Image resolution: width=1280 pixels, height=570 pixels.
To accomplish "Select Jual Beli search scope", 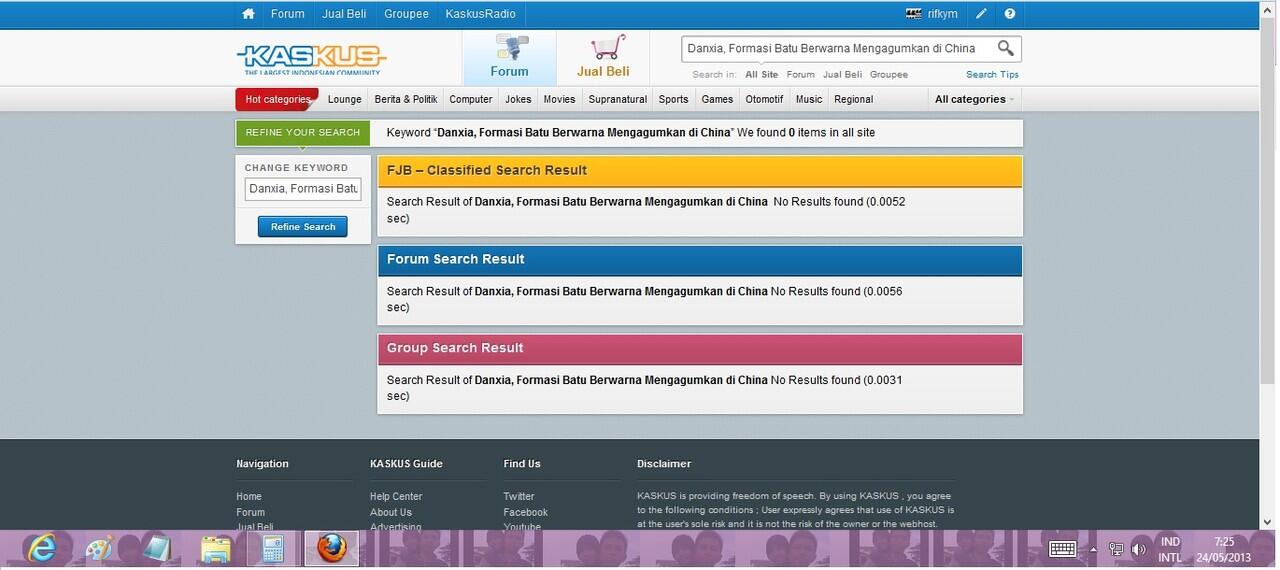I will 842,75.
